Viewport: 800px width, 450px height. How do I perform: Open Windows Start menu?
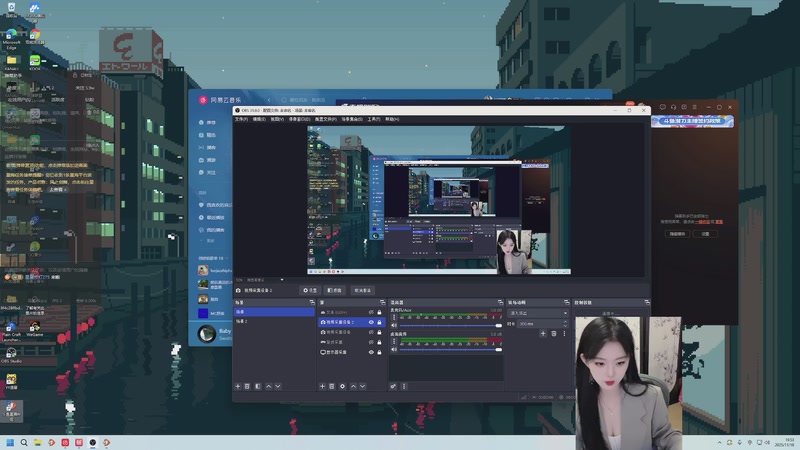point(10,442)
